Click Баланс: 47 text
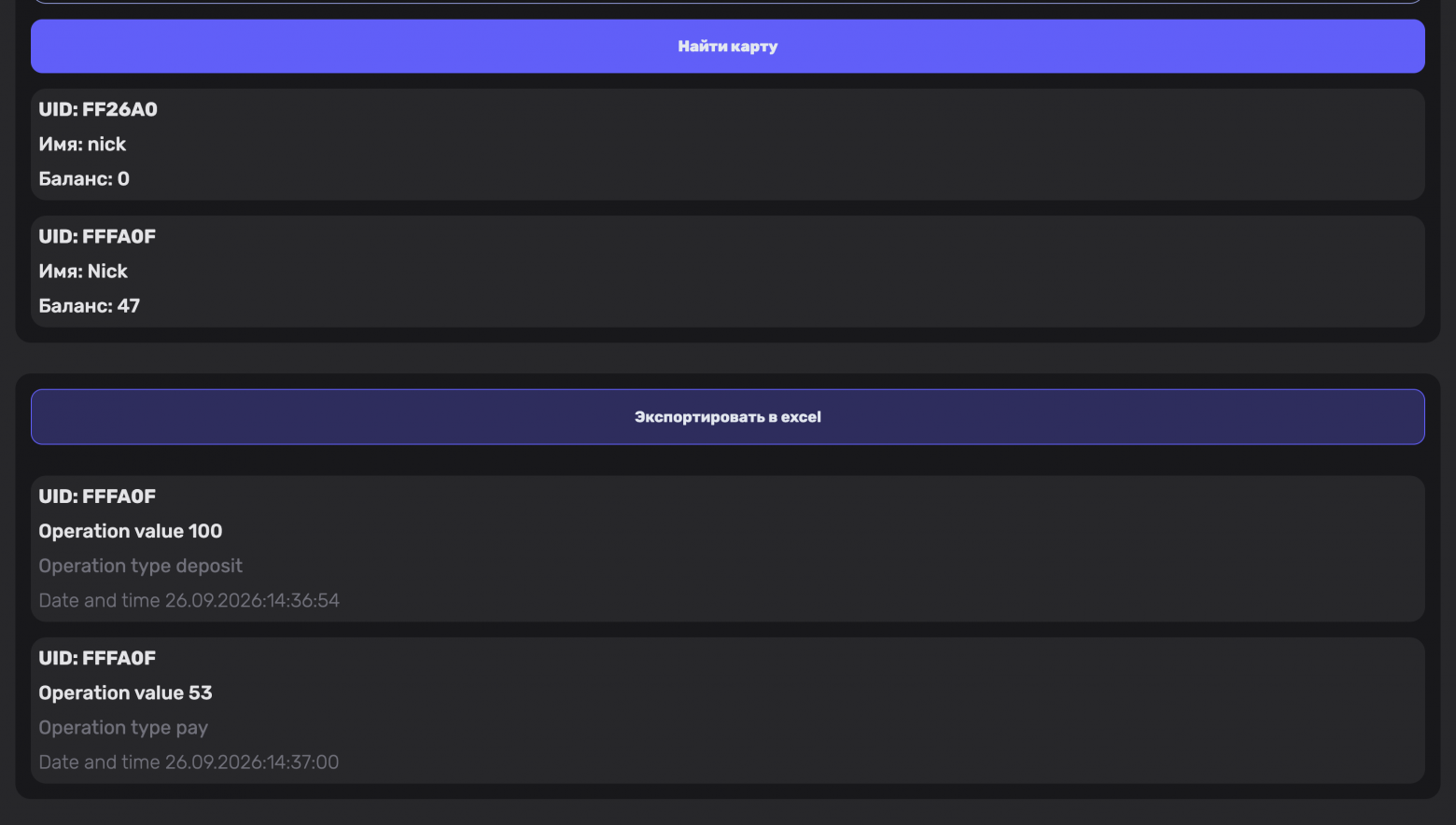Screen dimensions: 1456x825 (89, 305)
